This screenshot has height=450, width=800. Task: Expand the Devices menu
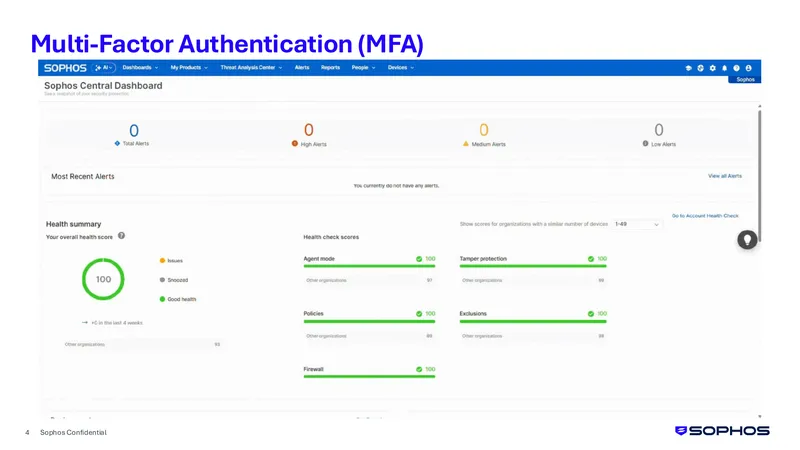click(x=401, y=67)
